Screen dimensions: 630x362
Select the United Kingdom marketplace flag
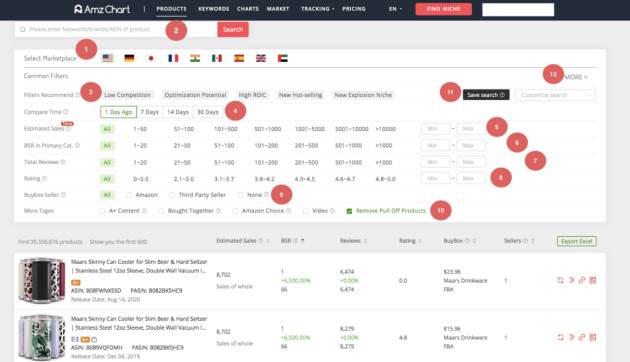(x=261, y=58)
